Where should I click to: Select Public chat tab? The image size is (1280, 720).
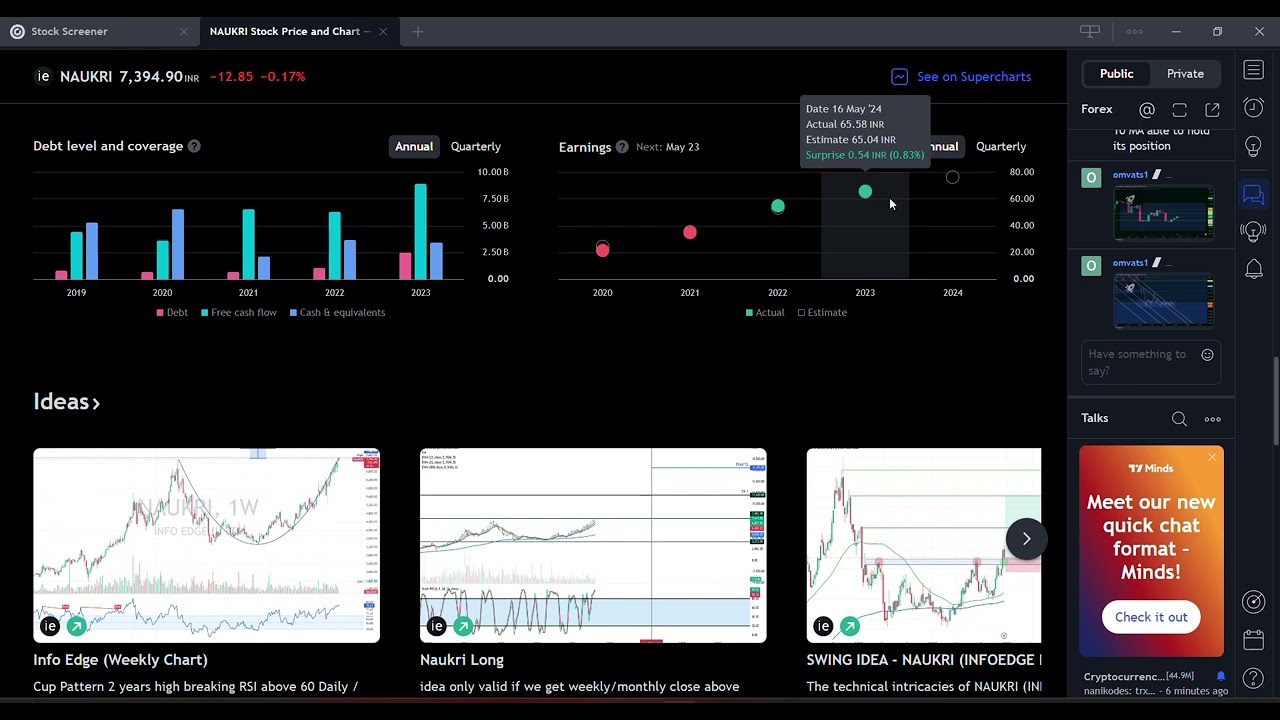[1117, 74]
